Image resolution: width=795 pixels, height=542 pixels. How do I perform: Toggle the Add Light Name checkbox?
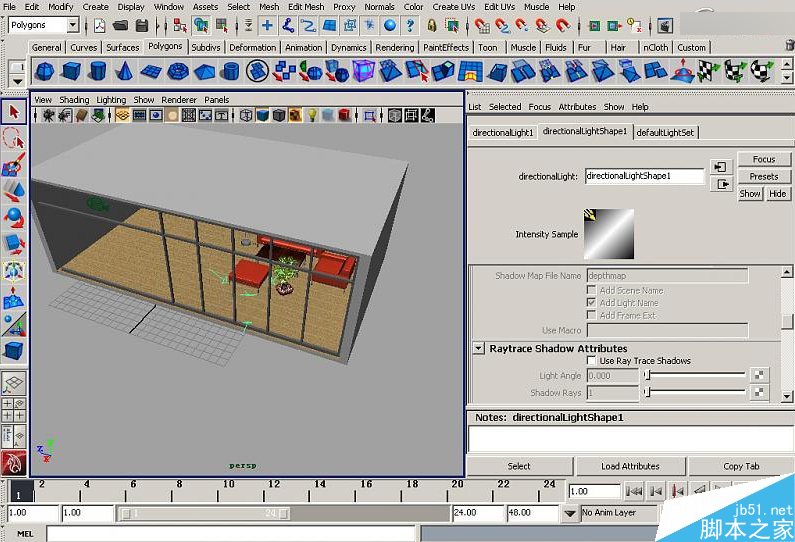coord(591,303)
